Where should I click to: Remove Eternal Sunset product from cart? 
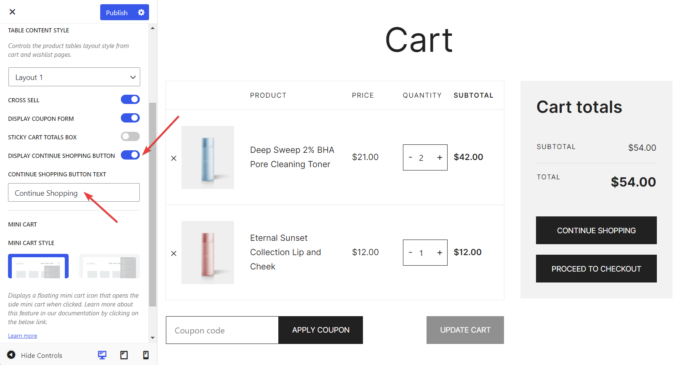pyautogui.click(x=173, y=253)
